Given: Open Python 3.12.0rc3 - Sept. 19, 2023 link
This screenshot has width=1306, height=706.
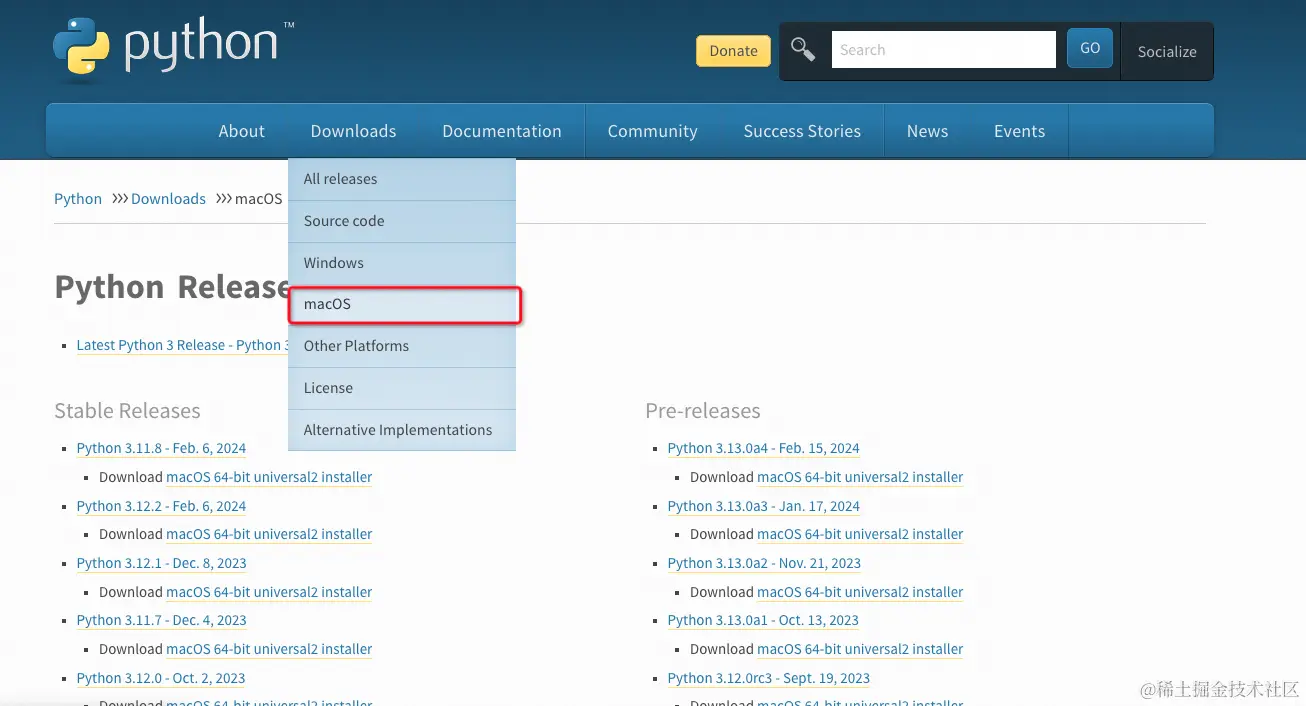Looking at the screenshot, I should (x=769, y=678).
